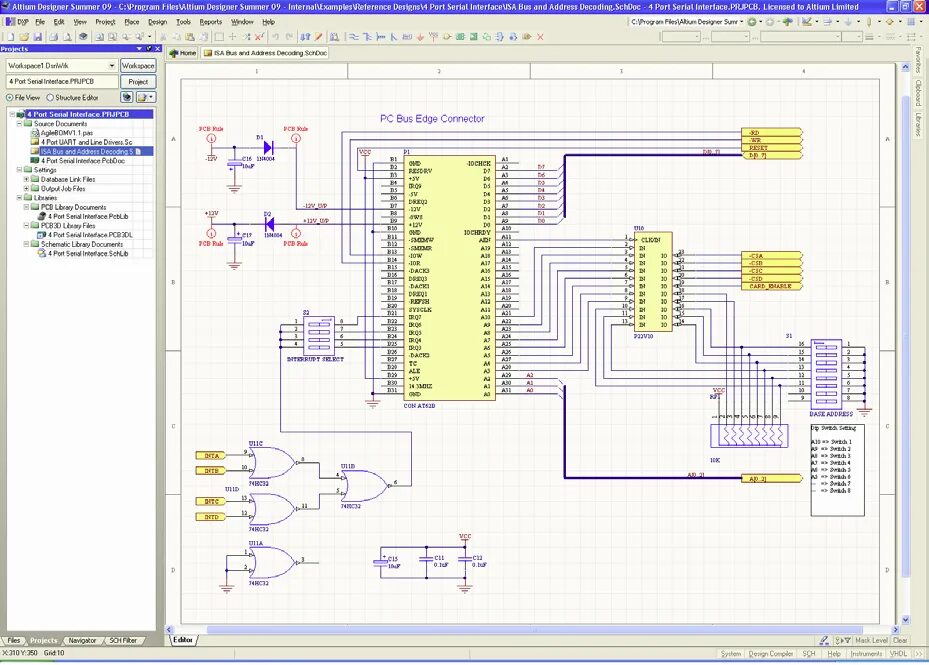Click the compile project icon beside radio buttons

click(127, 97)
